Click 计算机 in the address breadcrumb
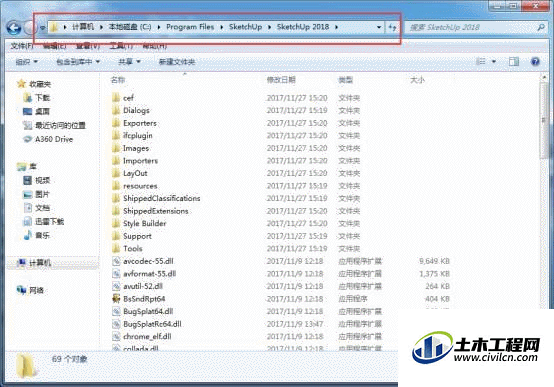554x387 pixels. 83,27
